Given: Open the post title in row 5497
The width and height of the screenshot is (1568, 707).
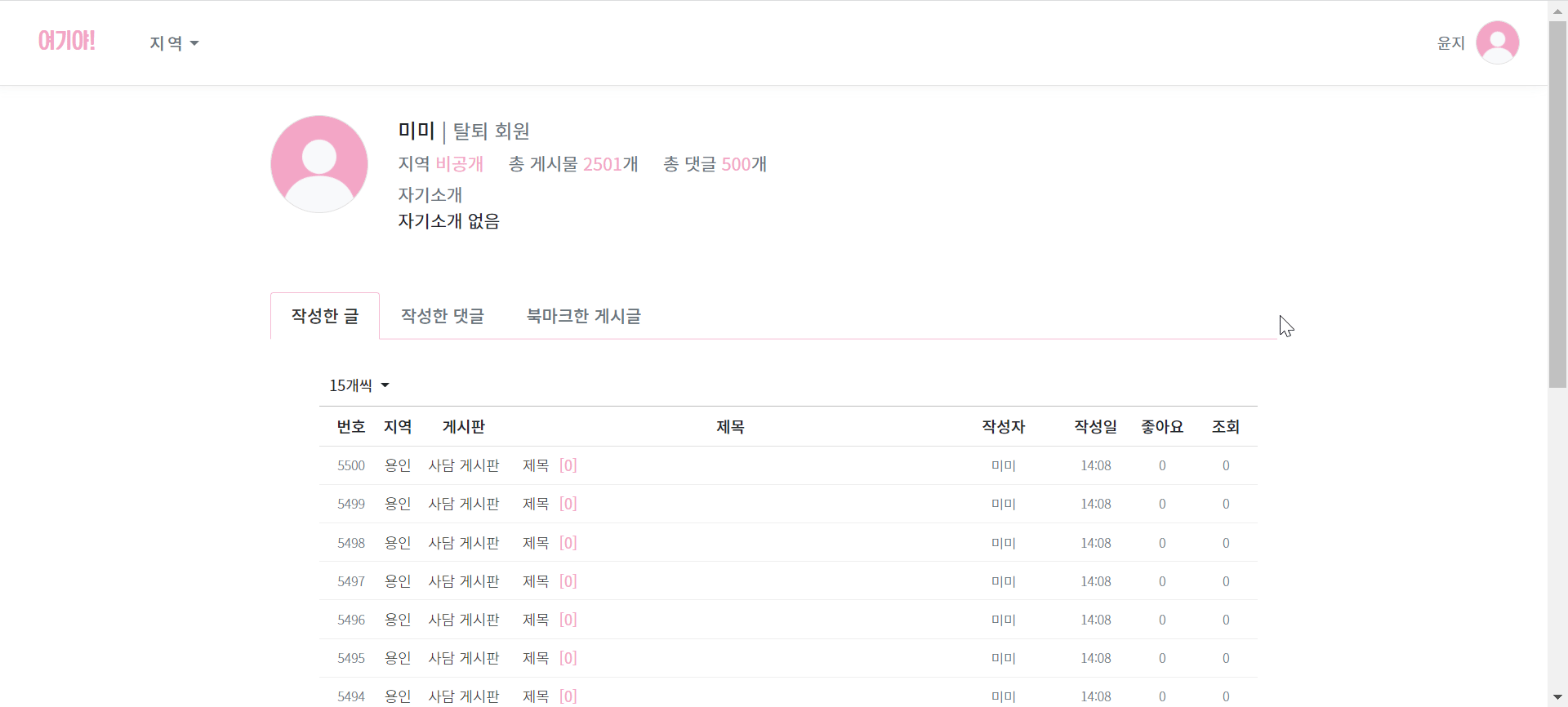Looking at the screenshot, I should coord(536,581).
